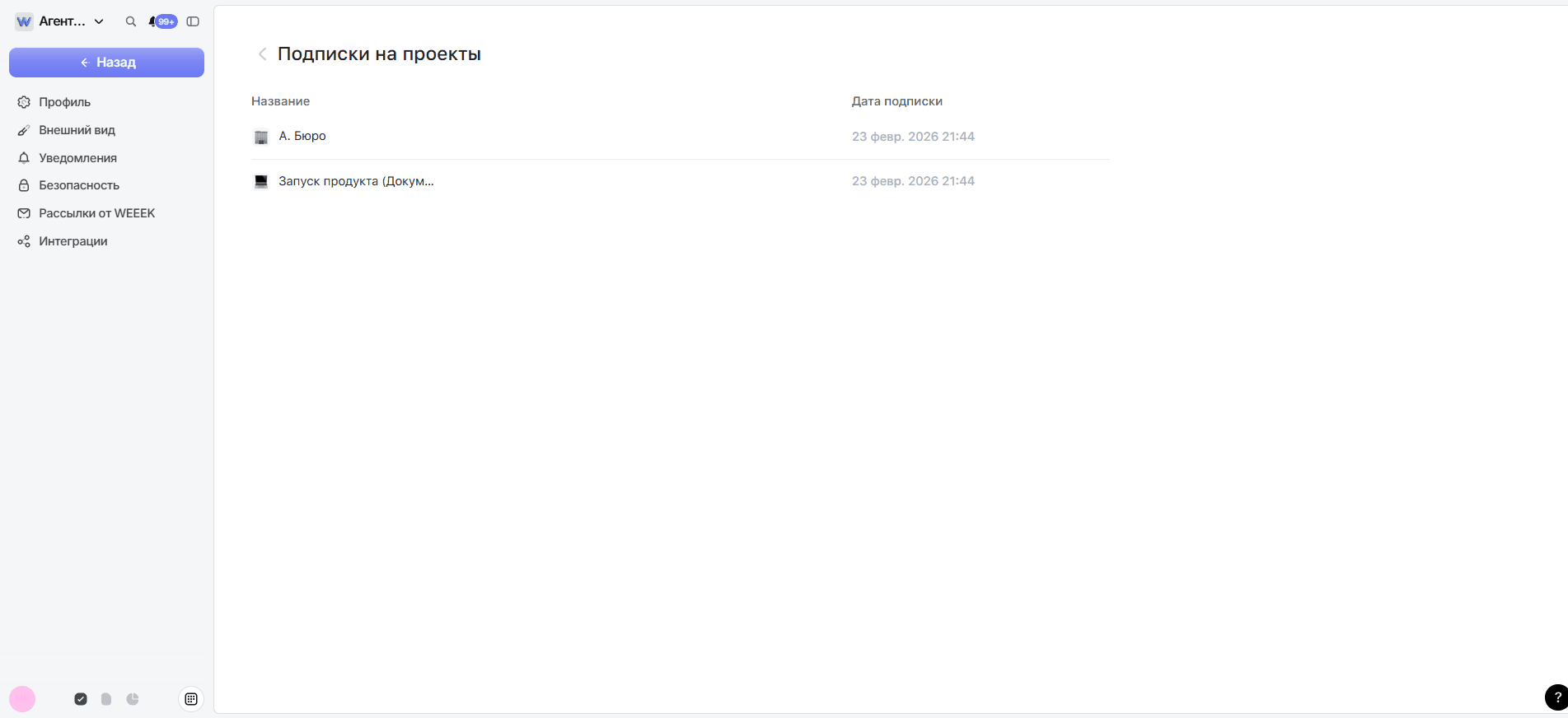
Task: Go to Внешний вид settings
Action: coord(77,130)
